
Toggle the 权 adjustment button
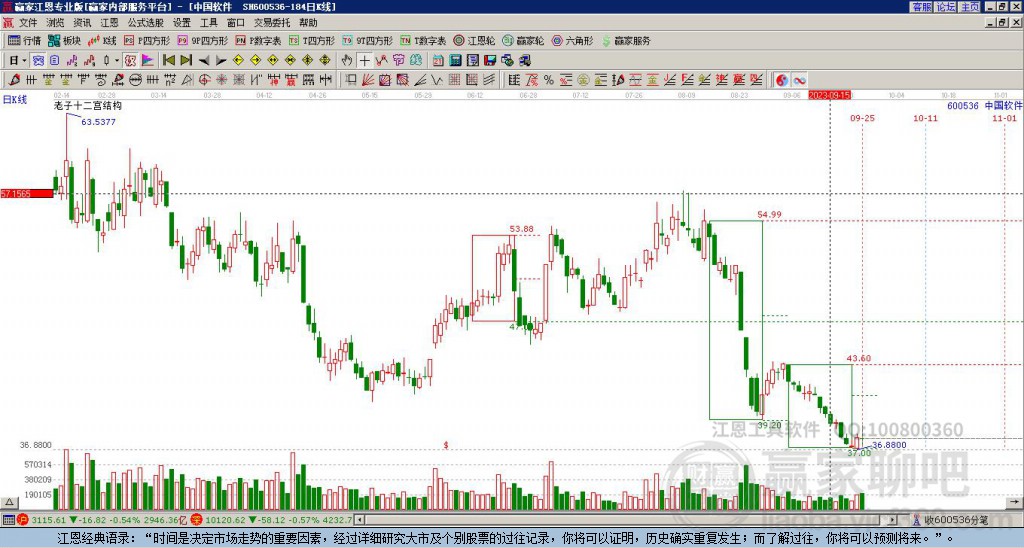130,60
